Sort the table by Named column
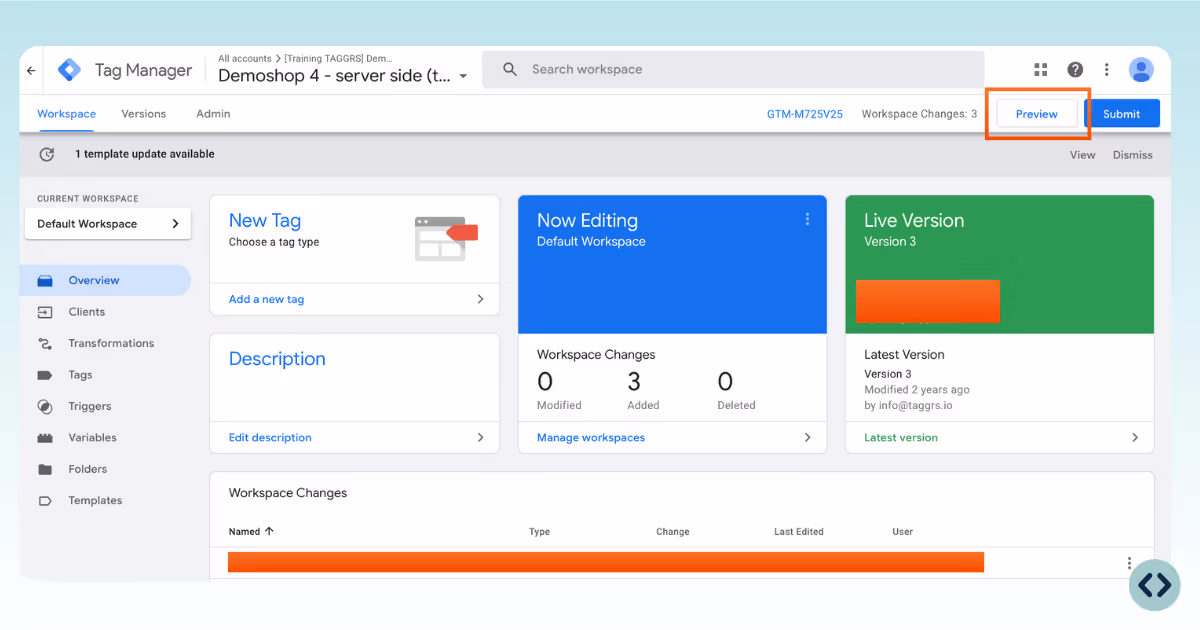The height and width of the screenshot is (630, 1200). click(251, 532)
